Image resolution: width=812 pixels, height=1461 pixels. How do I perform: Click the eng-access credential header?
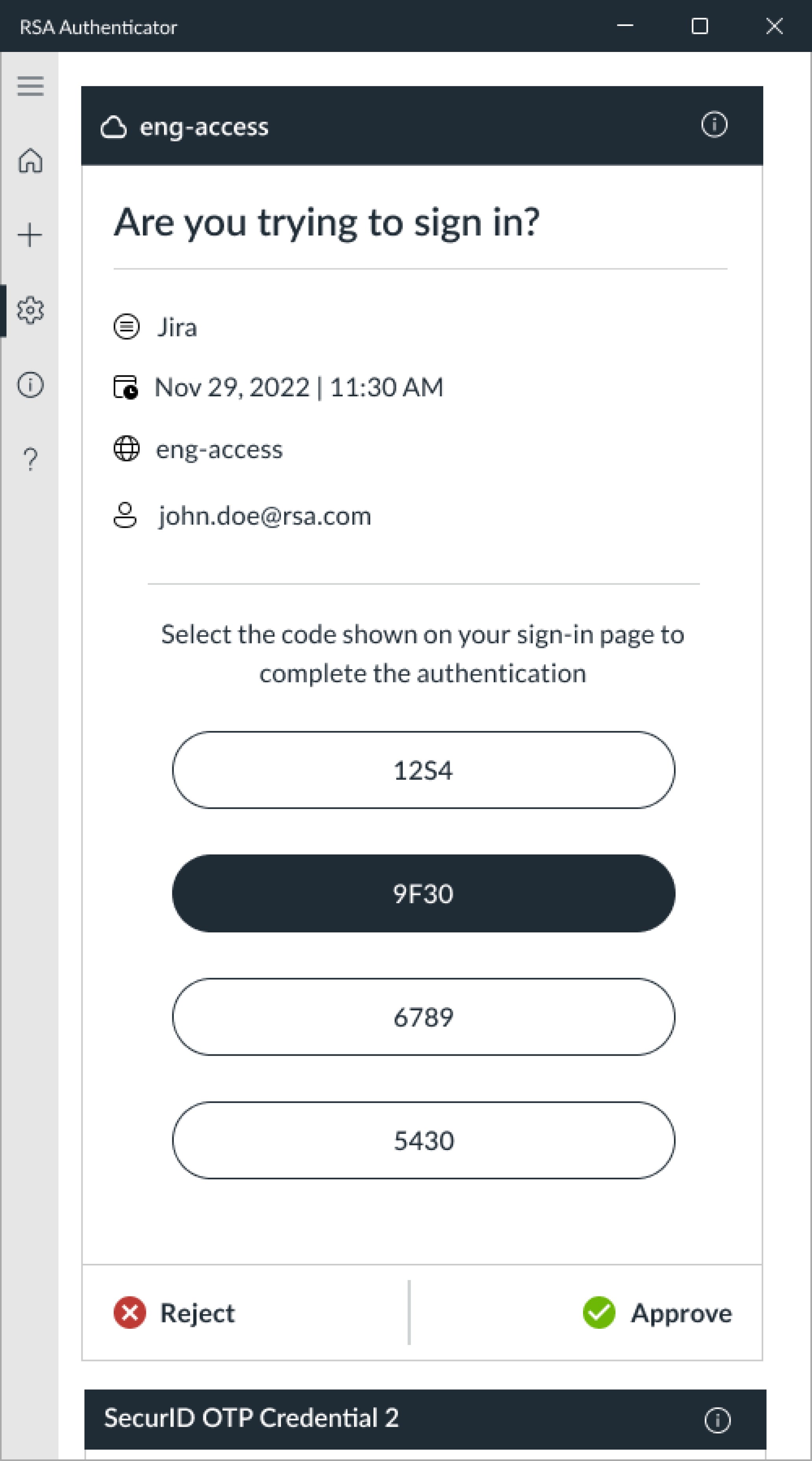click(204, 126)
